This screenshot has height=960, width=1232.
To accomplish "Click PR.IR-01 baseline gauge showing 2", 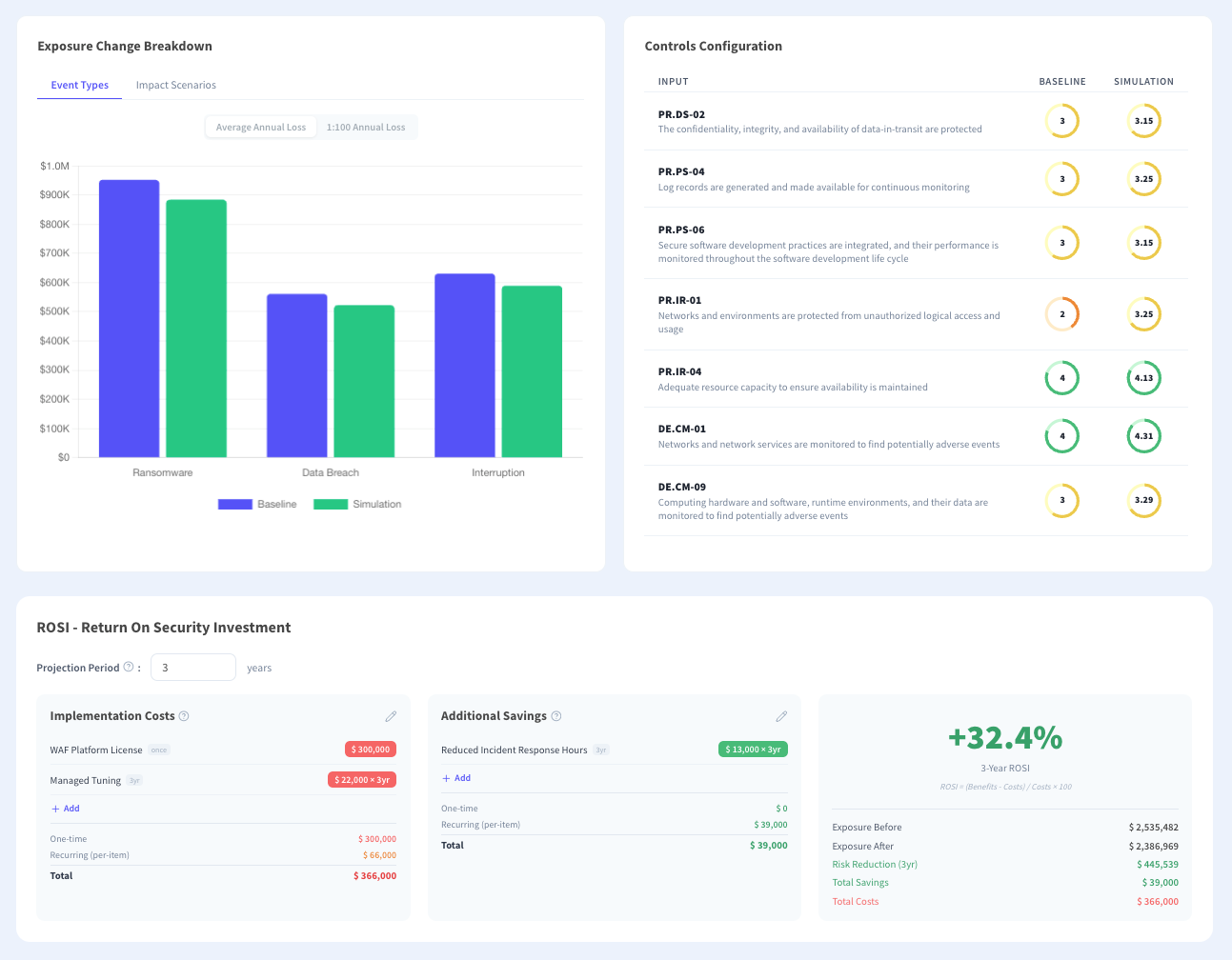I will [1062, 314].
